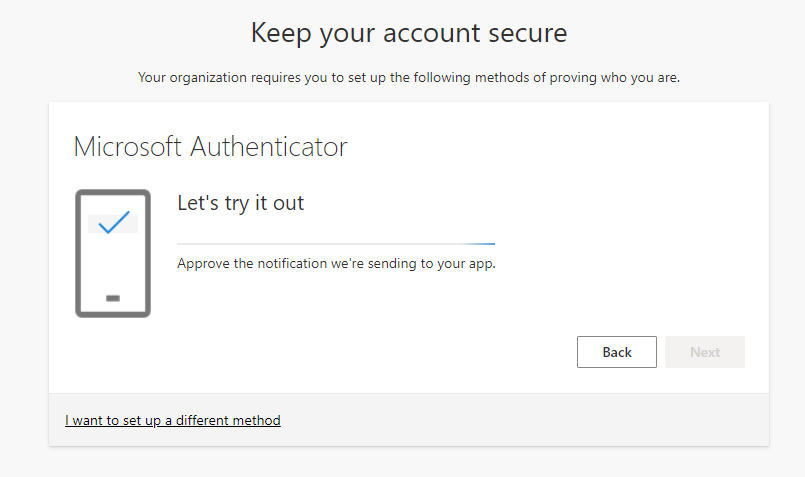Select the 'Microsoft Authenticator' title
Image resolution: width=805 pixels, height=477 pixels.
click(x=210, y=147)
